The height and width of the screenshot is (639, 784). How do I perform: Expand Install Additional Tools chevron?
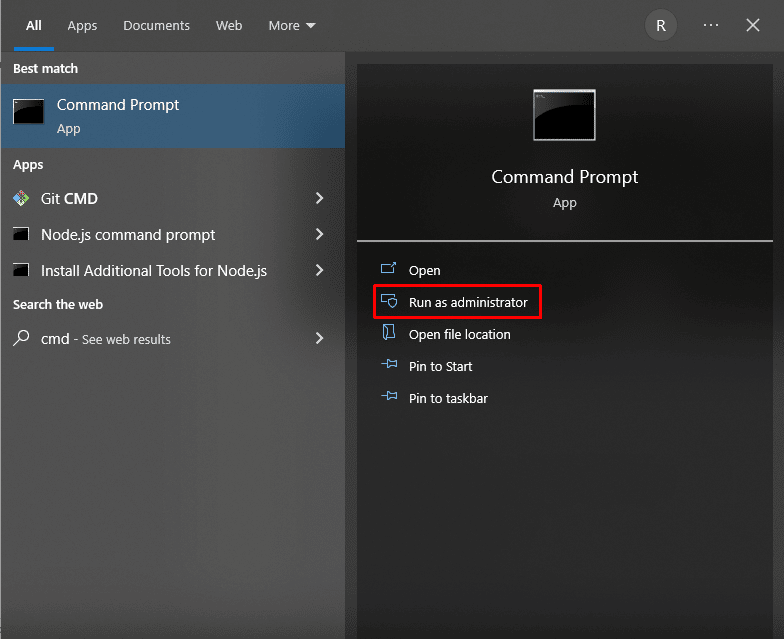tap(320, 270)
